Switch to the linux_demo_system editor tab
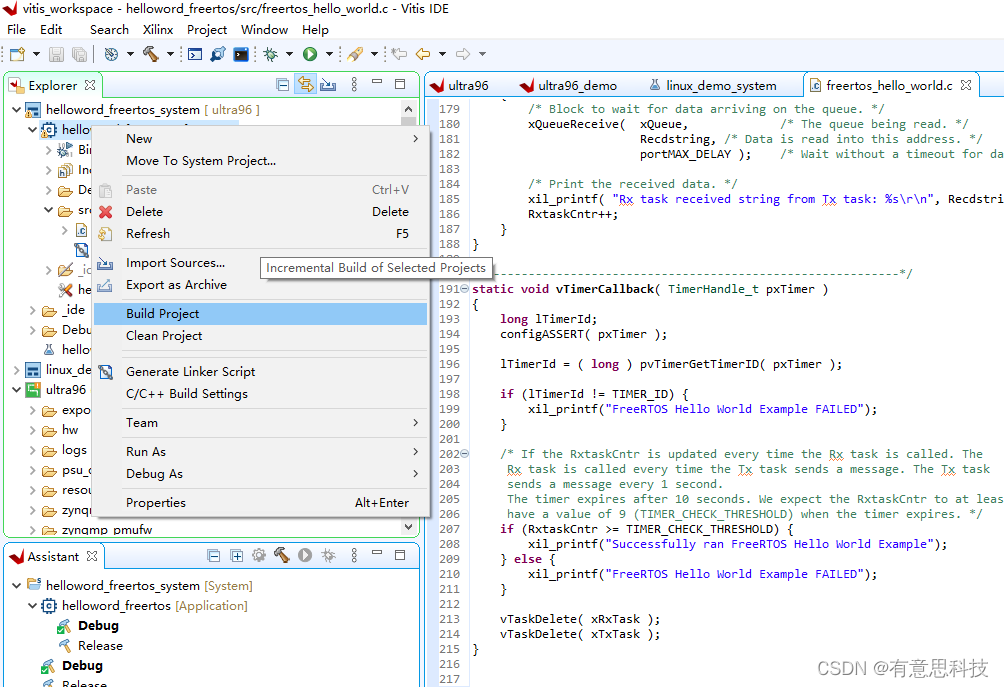This screenshot has width=1004, height=687. pyautogui.click(x=713, y=85)
